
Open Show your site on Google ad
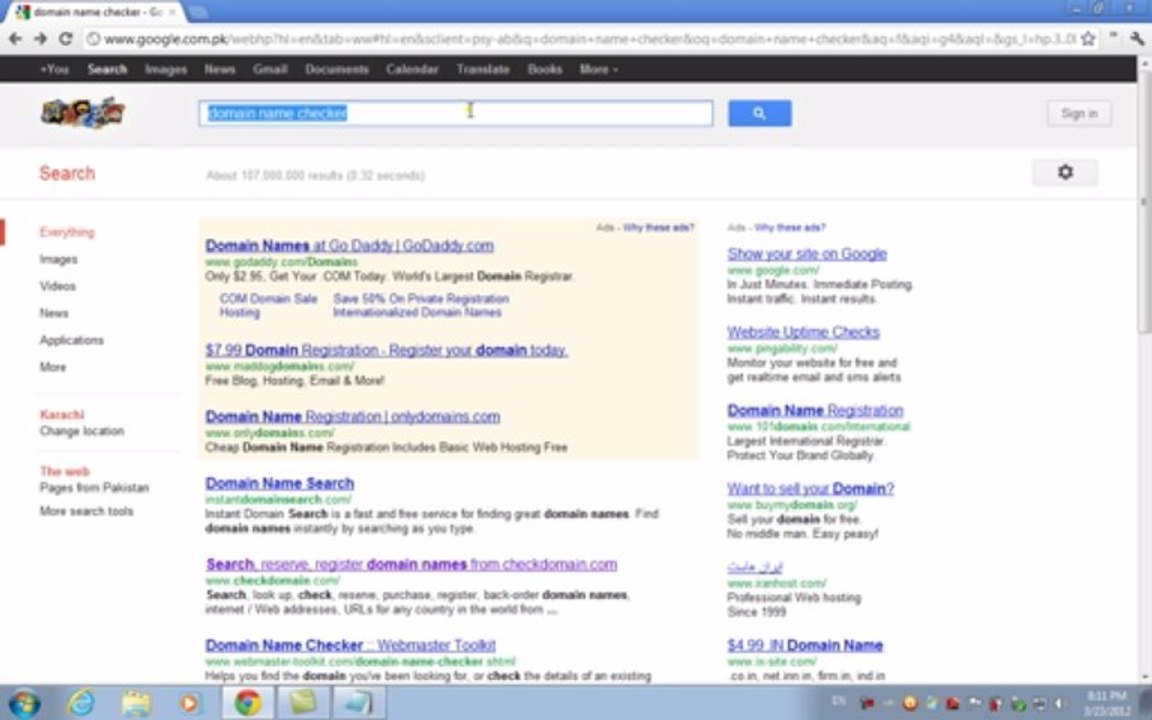[807, 254]
